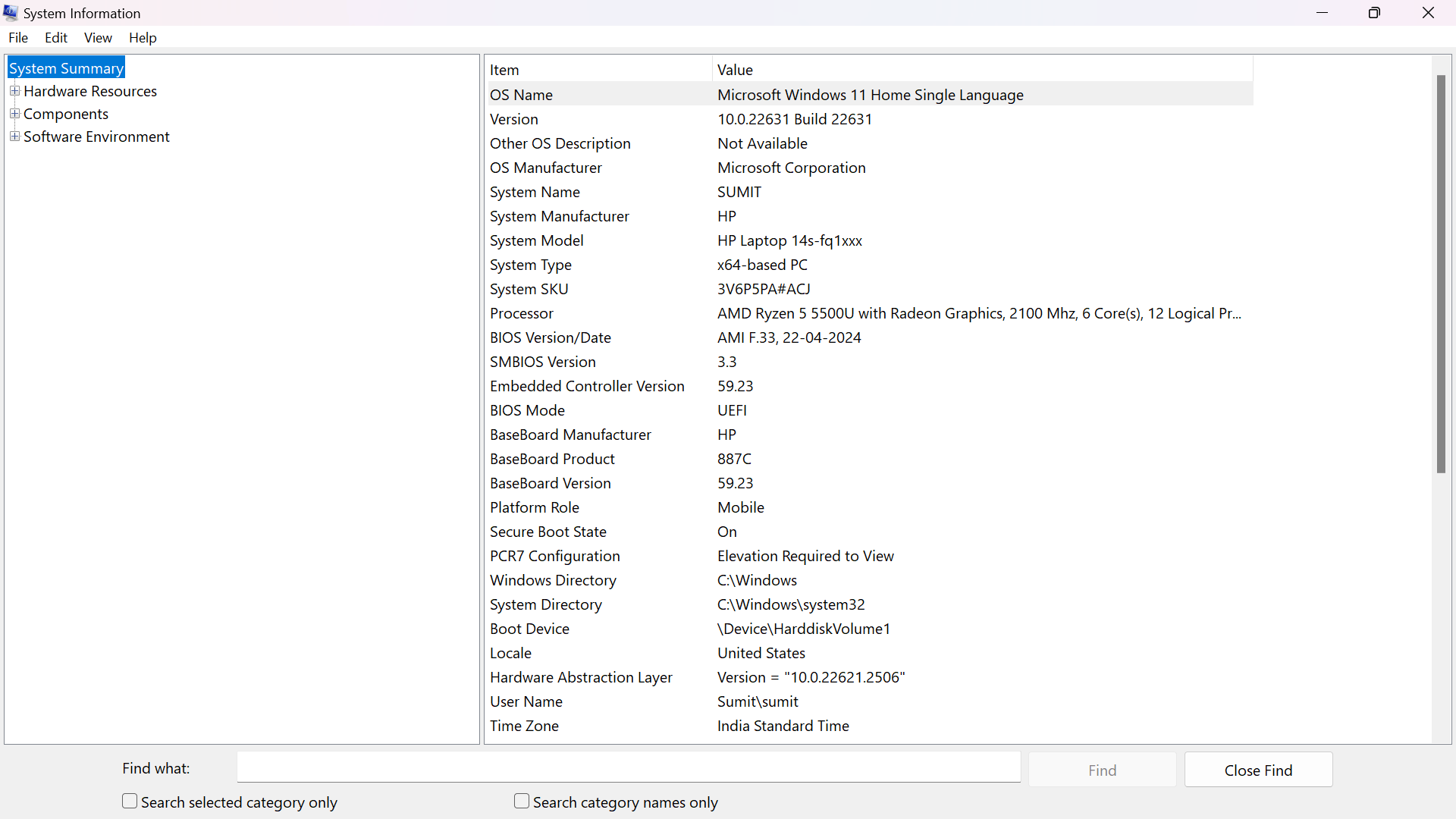Screen dimensions: 1456x819
Task: Expand the Hardware Resources tree node
Action: (14, 91)
